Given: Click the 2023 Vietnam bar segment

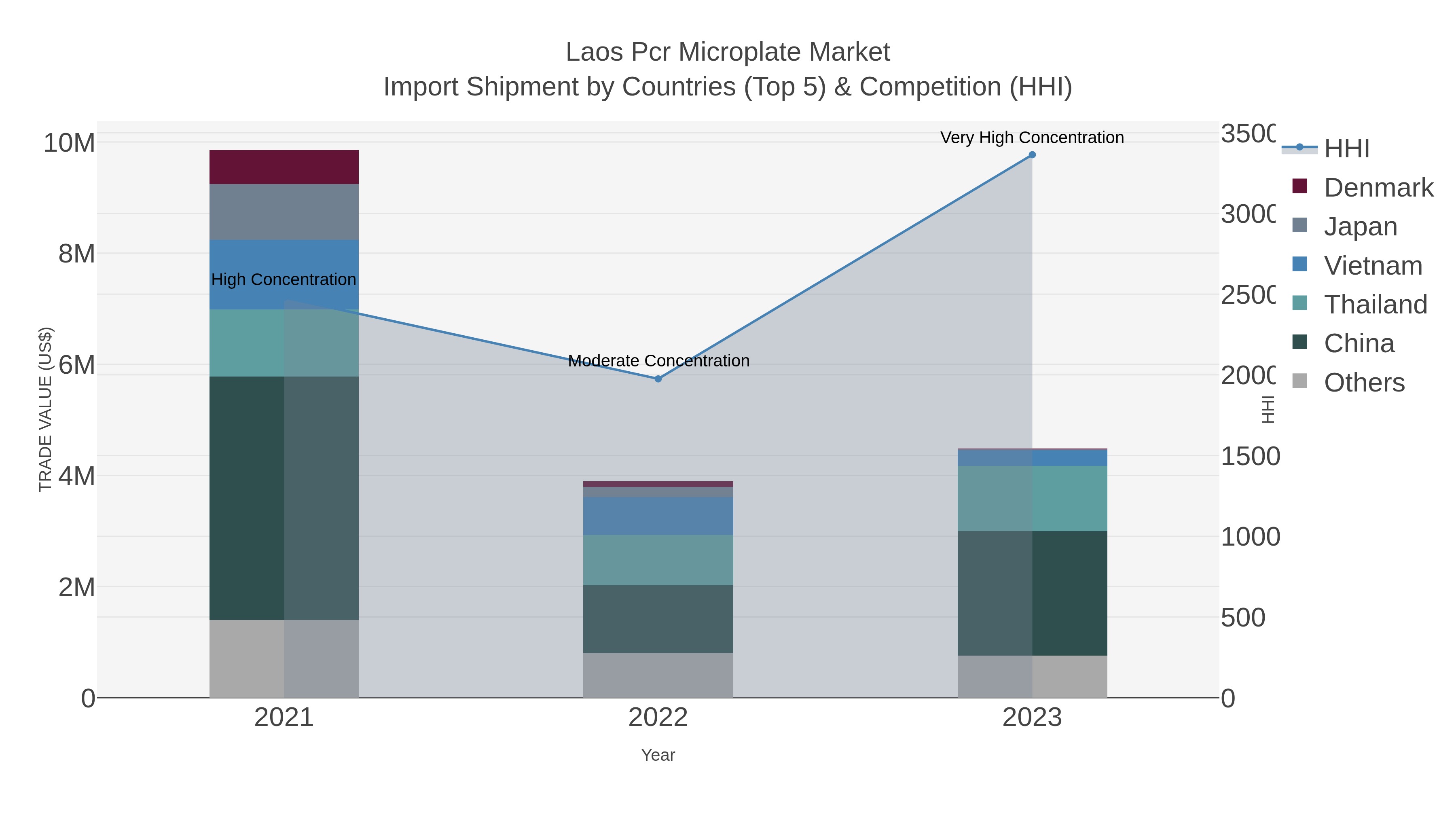Looking at the screenshot, I should (1032, 458).
